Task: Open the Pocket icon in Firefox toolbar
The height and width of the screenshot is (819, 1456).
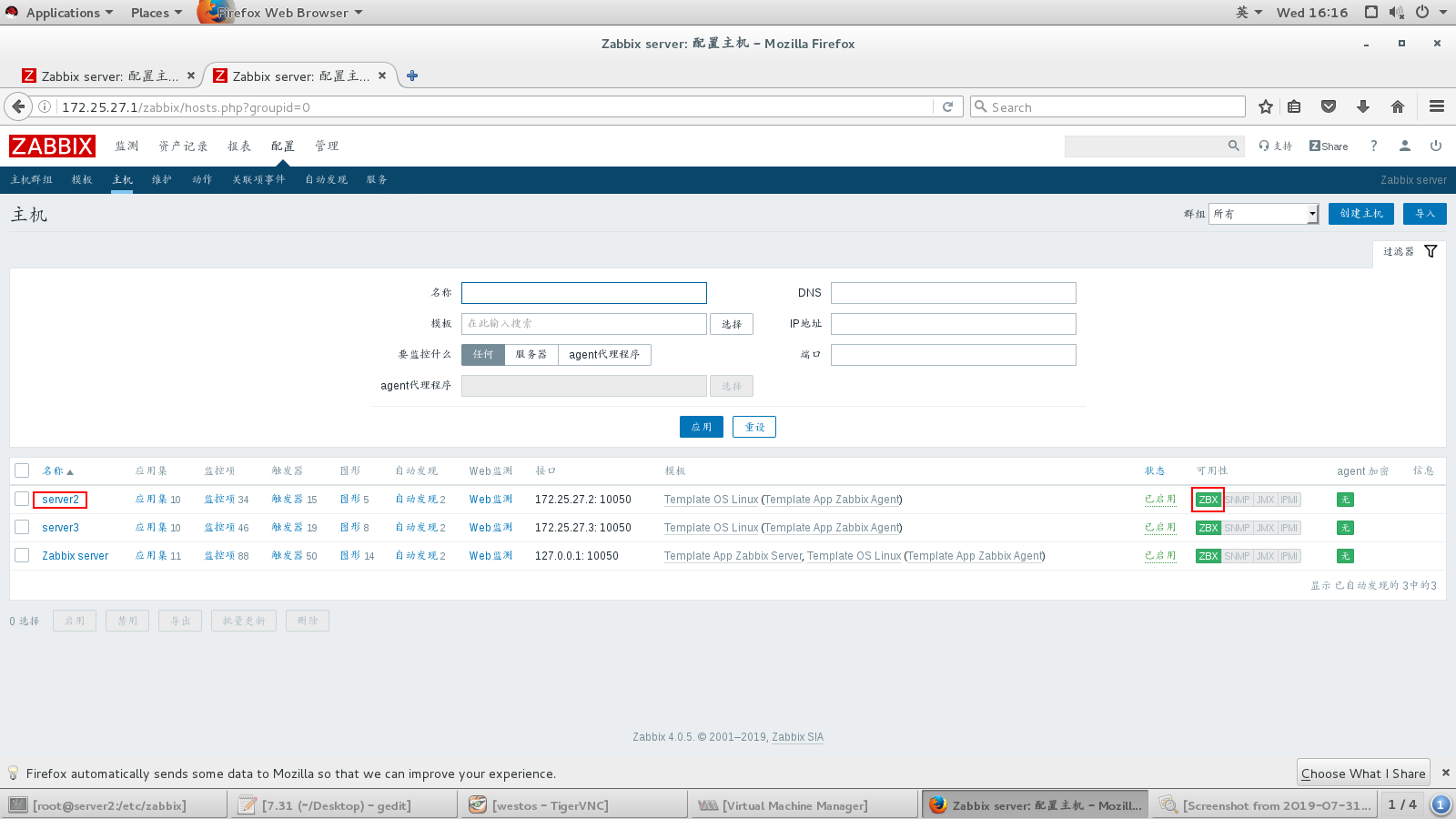Action: [1329, 106]
